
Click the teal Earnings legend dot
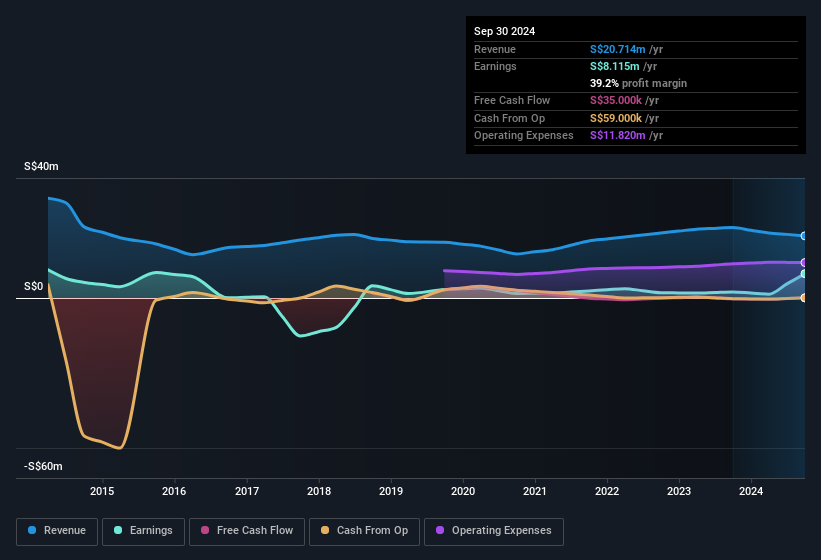119,531
